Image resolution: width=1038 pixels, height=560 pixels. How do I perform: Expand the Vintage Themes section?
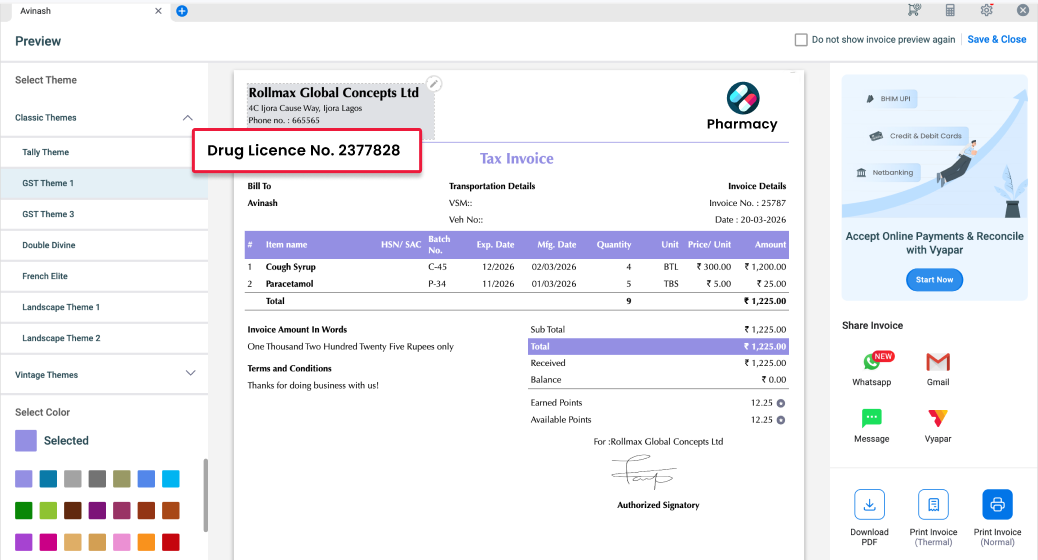[x=191, y=373]
